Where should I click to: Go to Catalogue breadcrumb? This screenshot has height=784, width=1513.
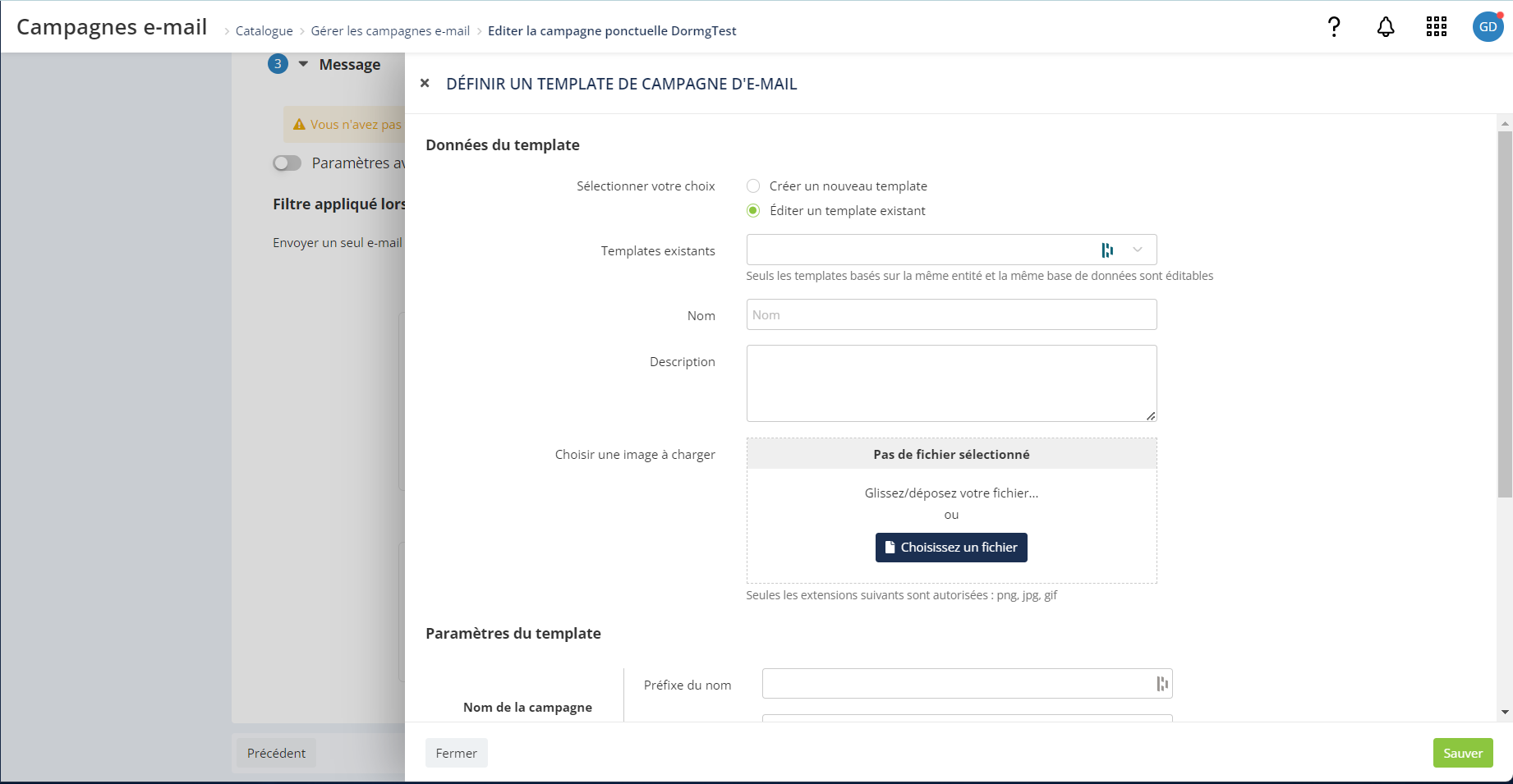[264, 31]
